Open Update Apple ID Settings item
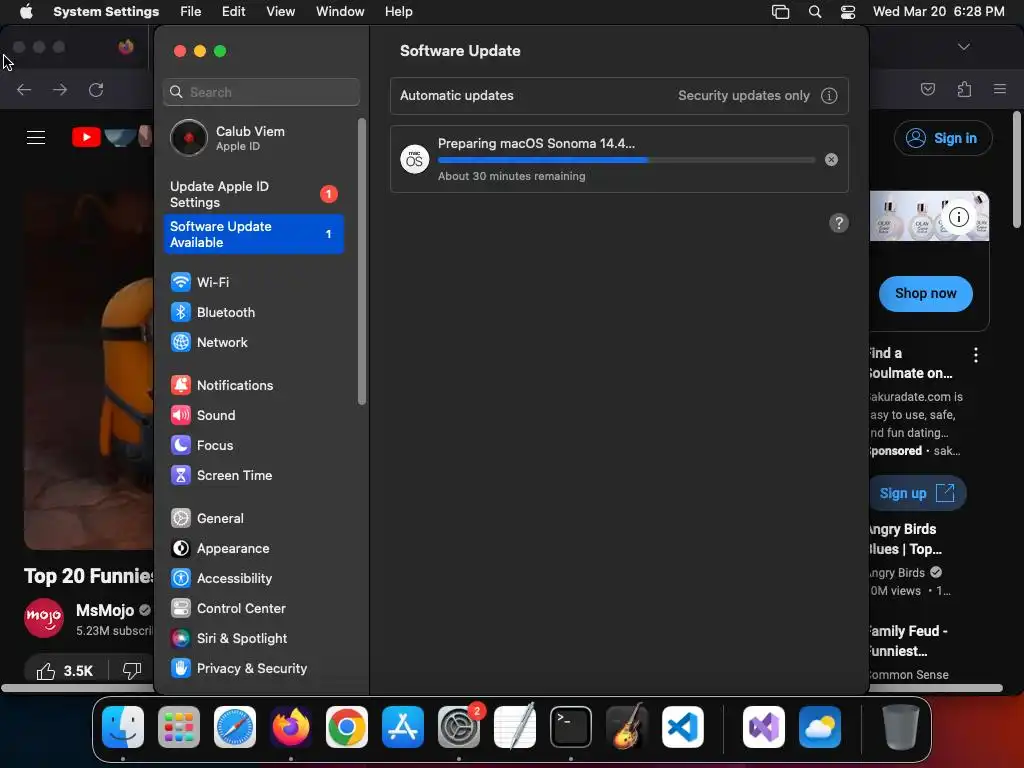This screenshot has height=768, width=1024. tap(253, 194)
